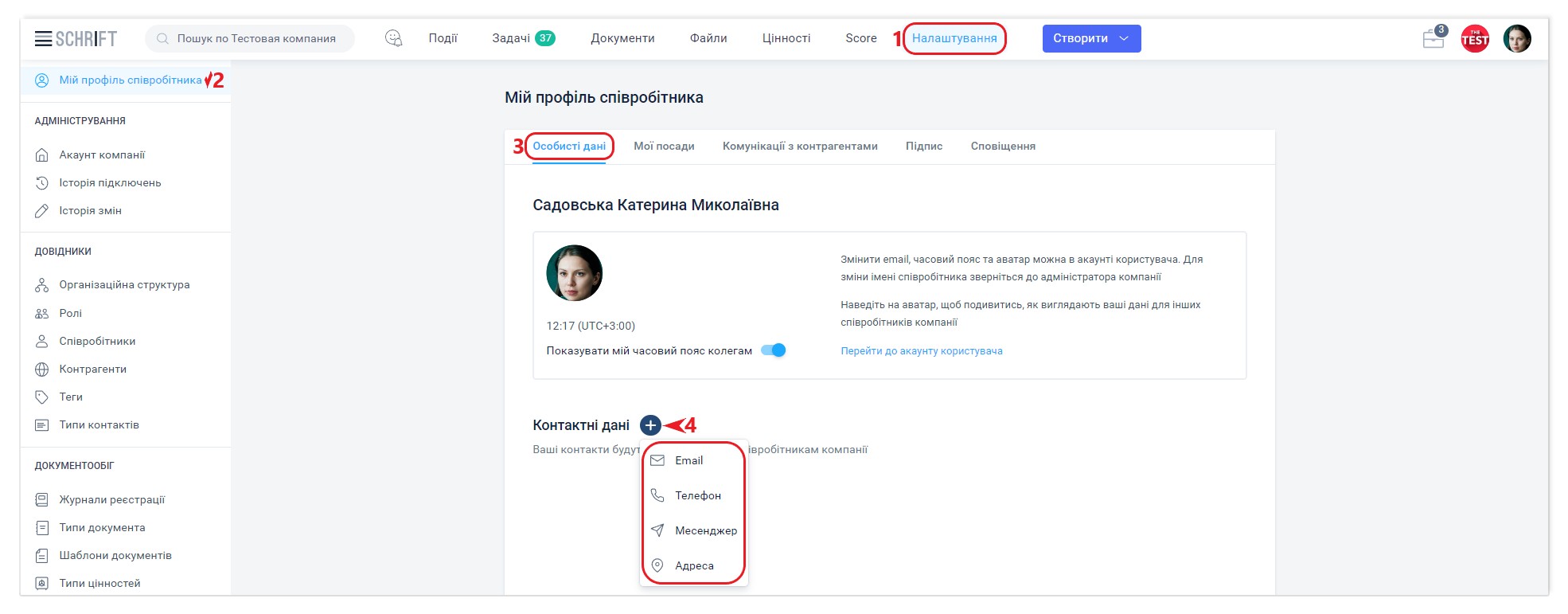Expand the Створити dropdown button

1091,38
